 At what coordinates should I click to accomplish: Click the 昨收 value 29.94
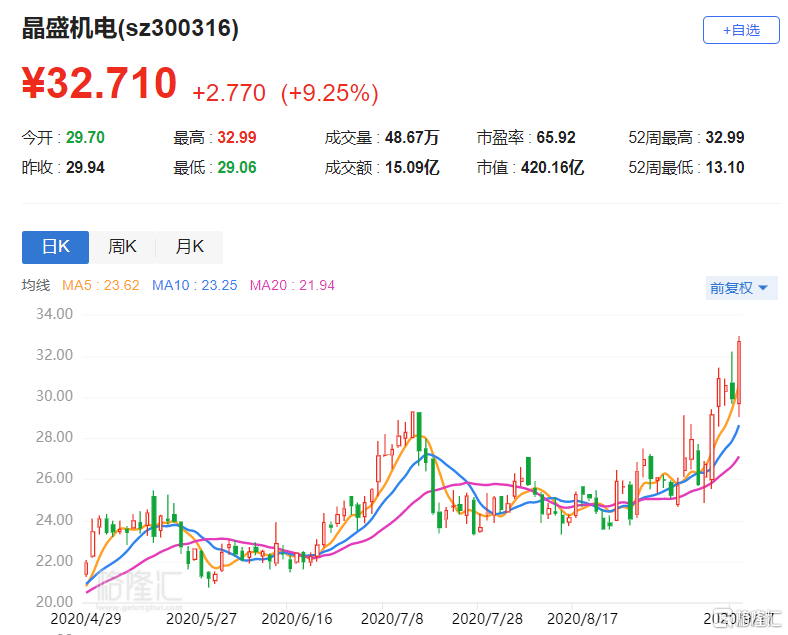[85, 167]
